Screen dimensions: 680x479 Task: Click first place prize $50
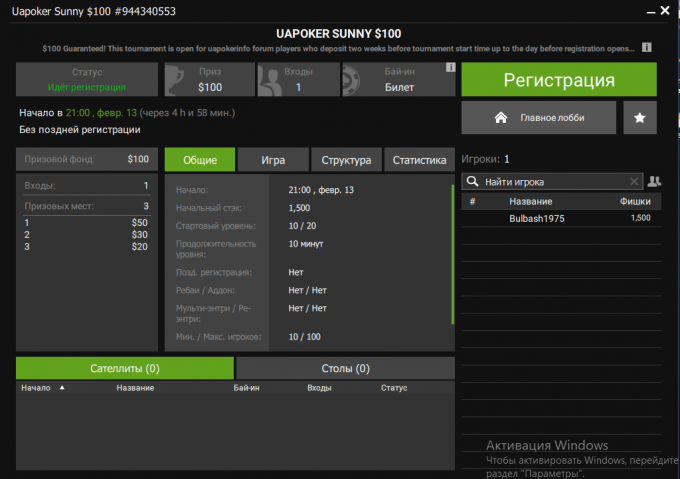pos(139,223)
